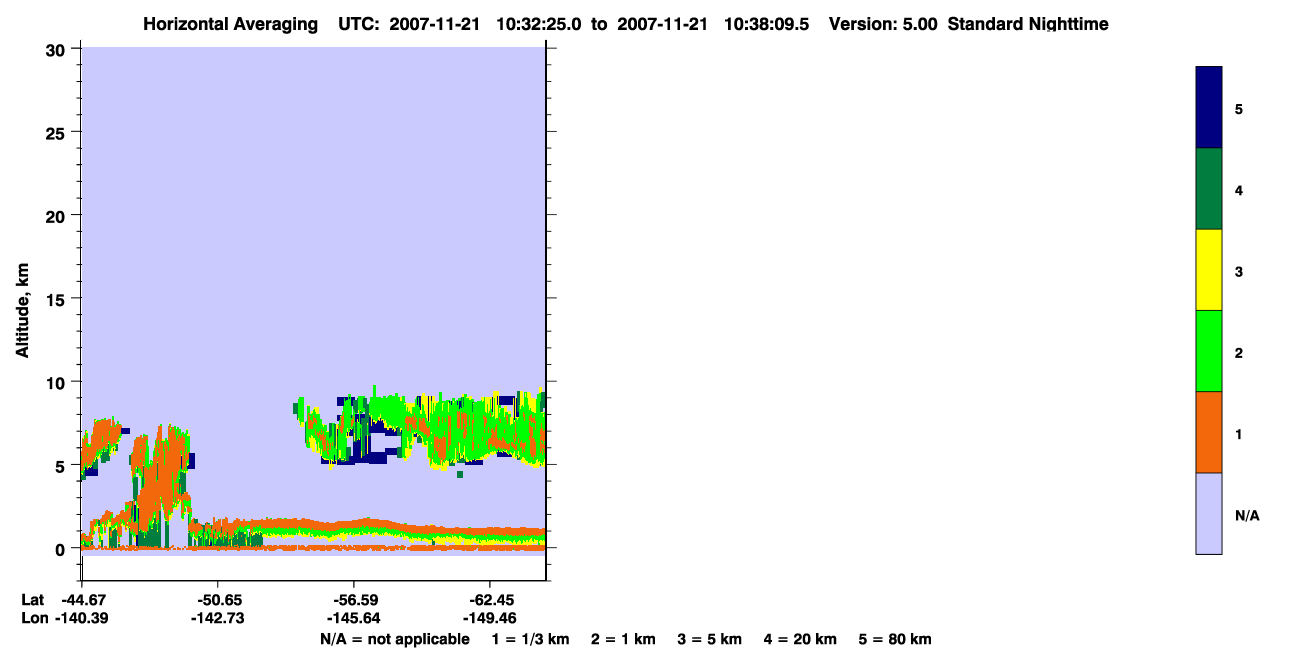
Task: Click the longitude value '-142.73'
Action: pyautogui.click(x=217, y=619)
